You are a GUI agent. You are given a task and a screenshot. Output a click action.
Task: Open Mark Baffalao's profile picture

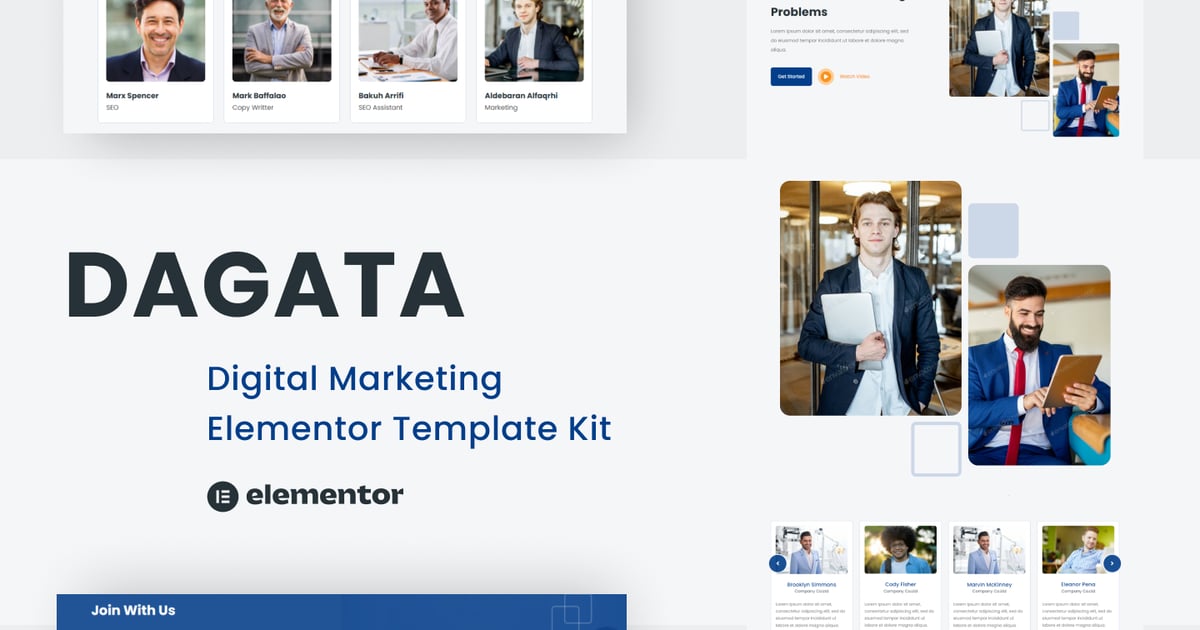(x=281, y=40)
